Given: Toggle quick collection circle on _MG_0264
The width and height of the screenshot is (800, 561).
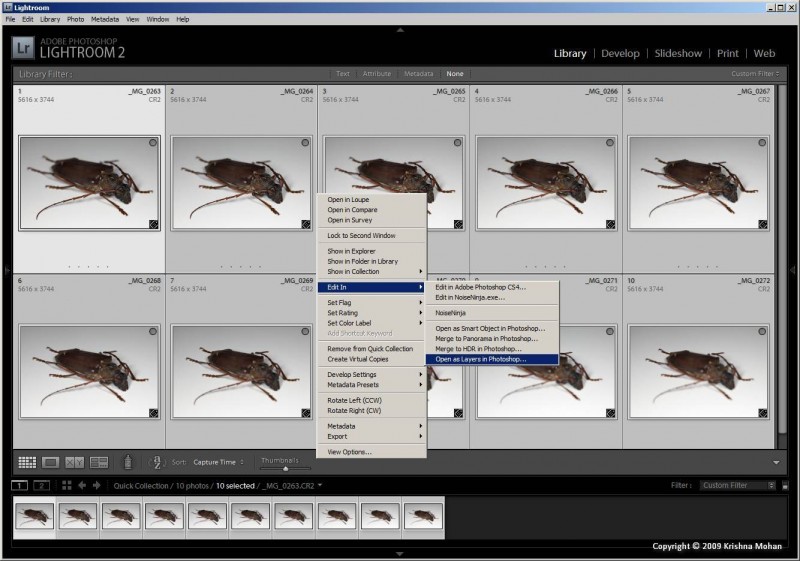Looking at the screenshot, I should click(305, 143).
